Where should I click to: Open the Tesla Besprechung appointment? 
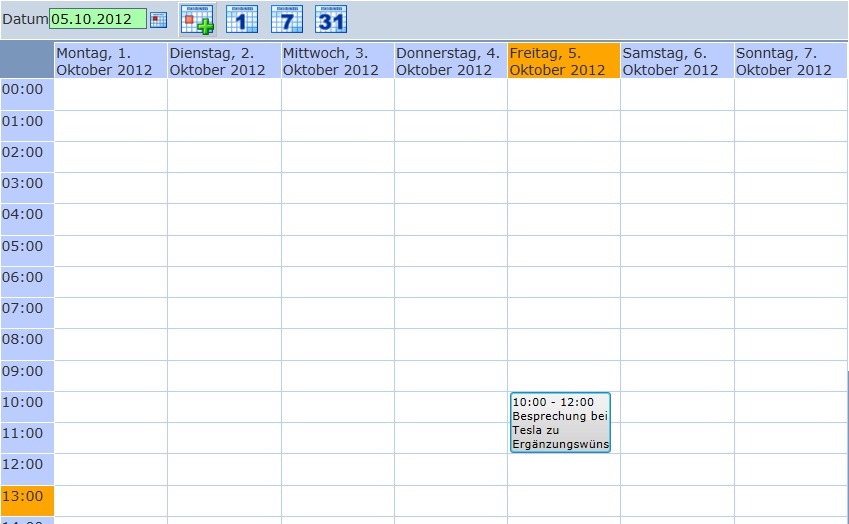click(560, 423)
